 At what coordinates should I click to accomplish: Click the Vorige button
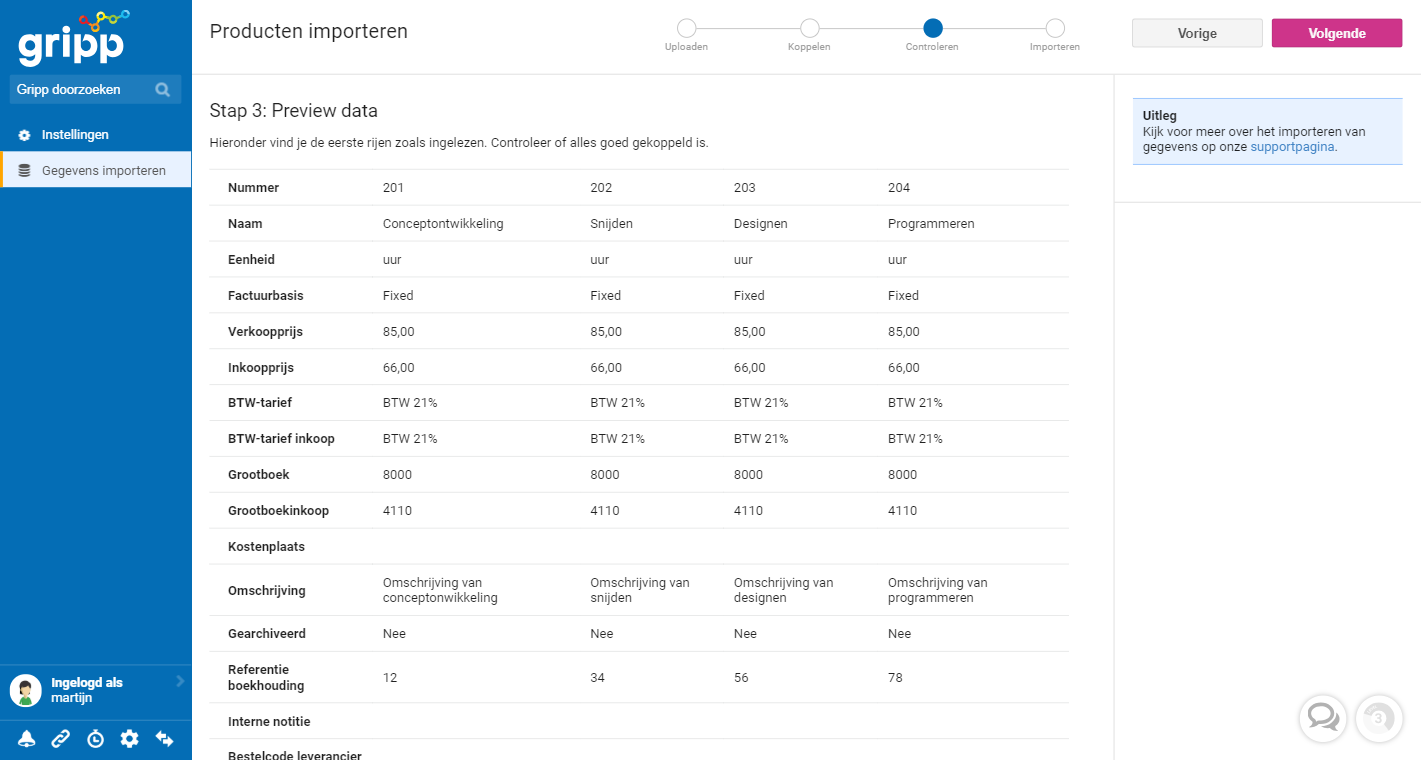pos(1197,33)
